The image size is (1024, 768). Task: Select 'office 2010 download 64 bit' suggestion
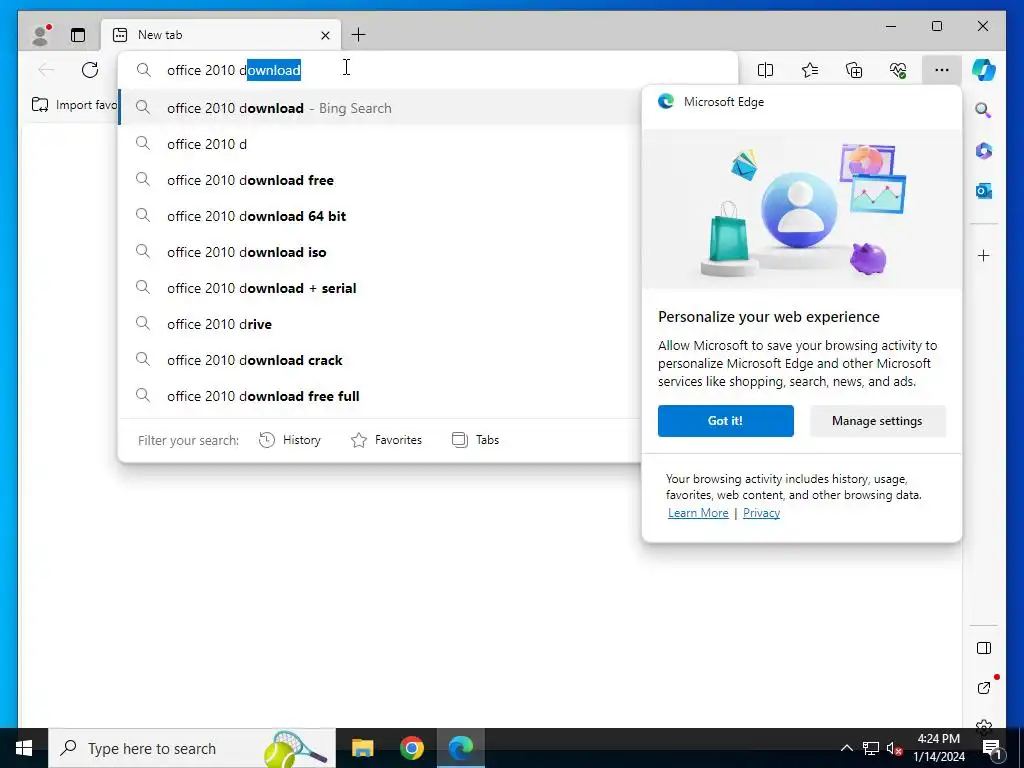point(379,216)
